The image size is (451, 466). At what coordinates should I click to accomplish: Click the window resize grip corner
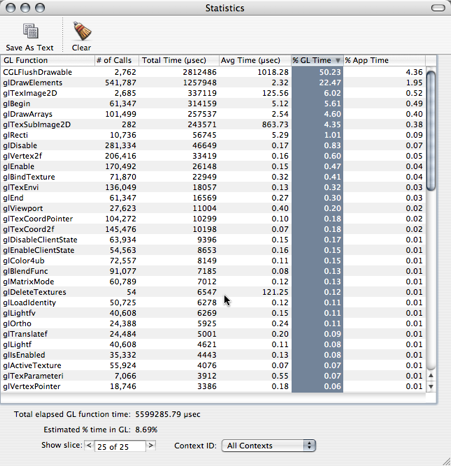(x=446, y=461)
